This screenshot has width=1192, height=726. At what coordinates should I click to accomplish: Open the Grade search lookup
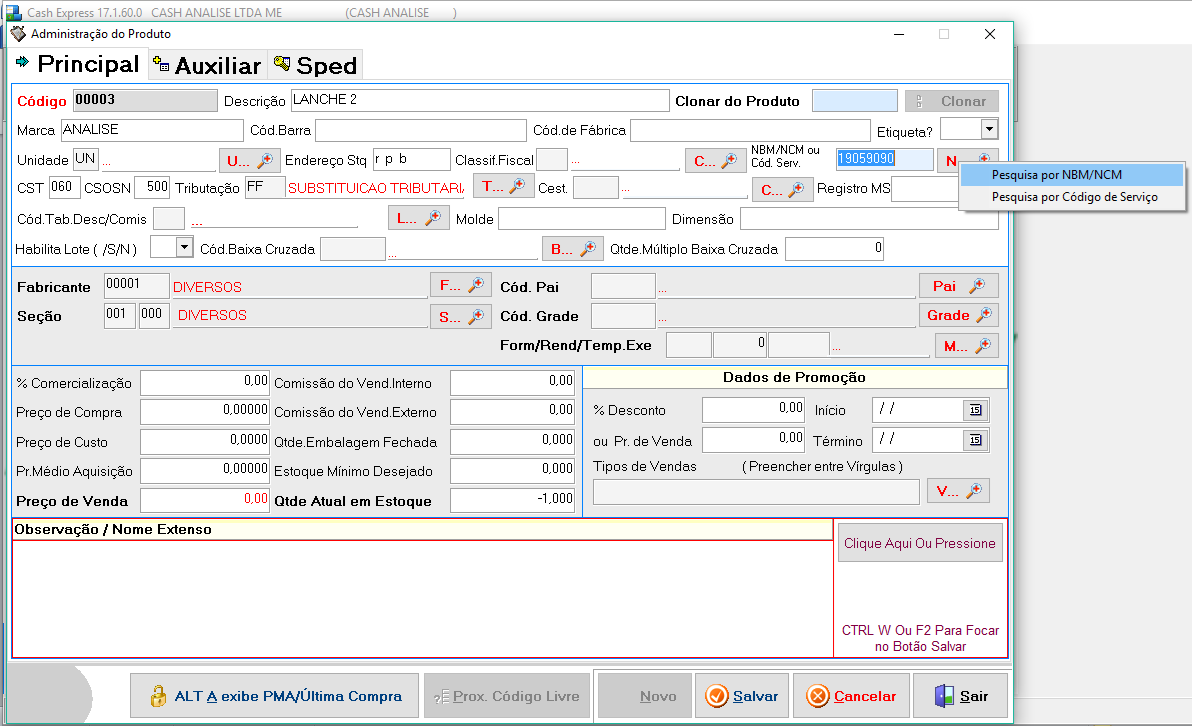click(x=958, y=316)
